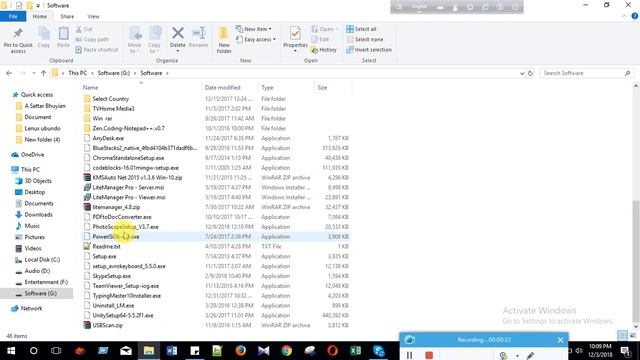The width and height of the screenshot is (640, 360).
Task: Open the File menu tab
Action: [13, 16]
